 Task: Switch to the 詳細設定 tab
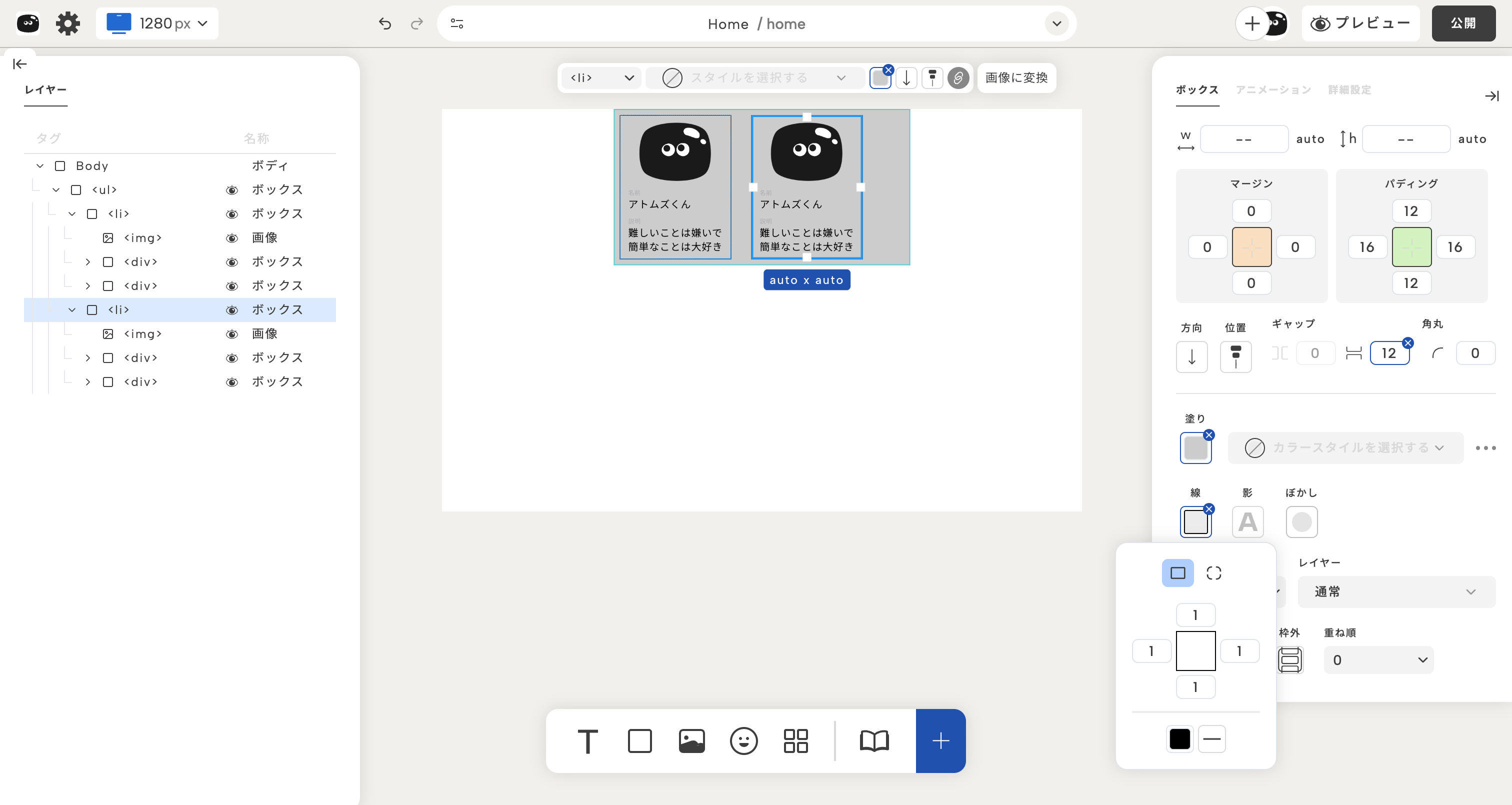pyautogui.click(x=1349, y=90)
